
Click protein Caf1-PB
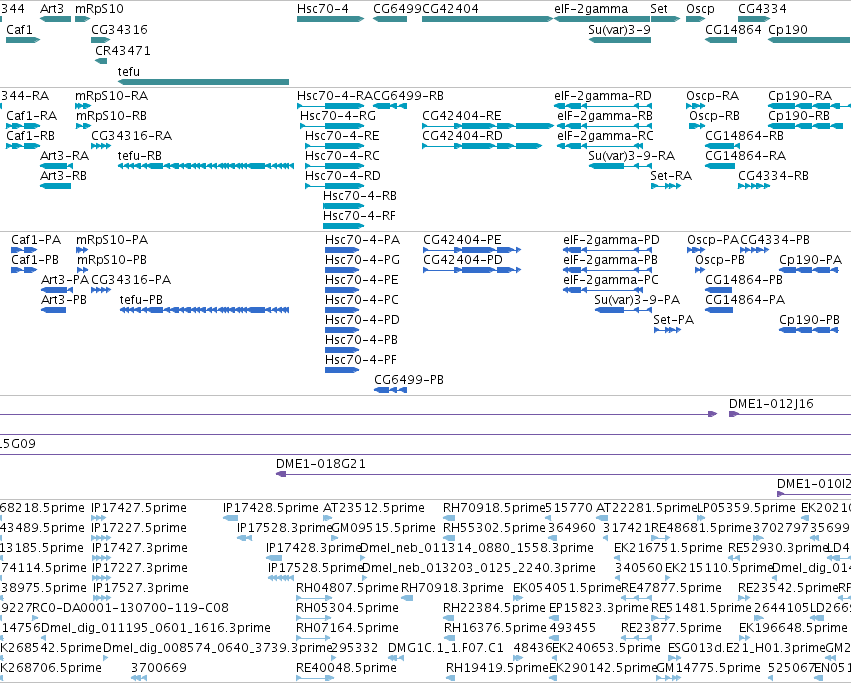pos(24,270)
